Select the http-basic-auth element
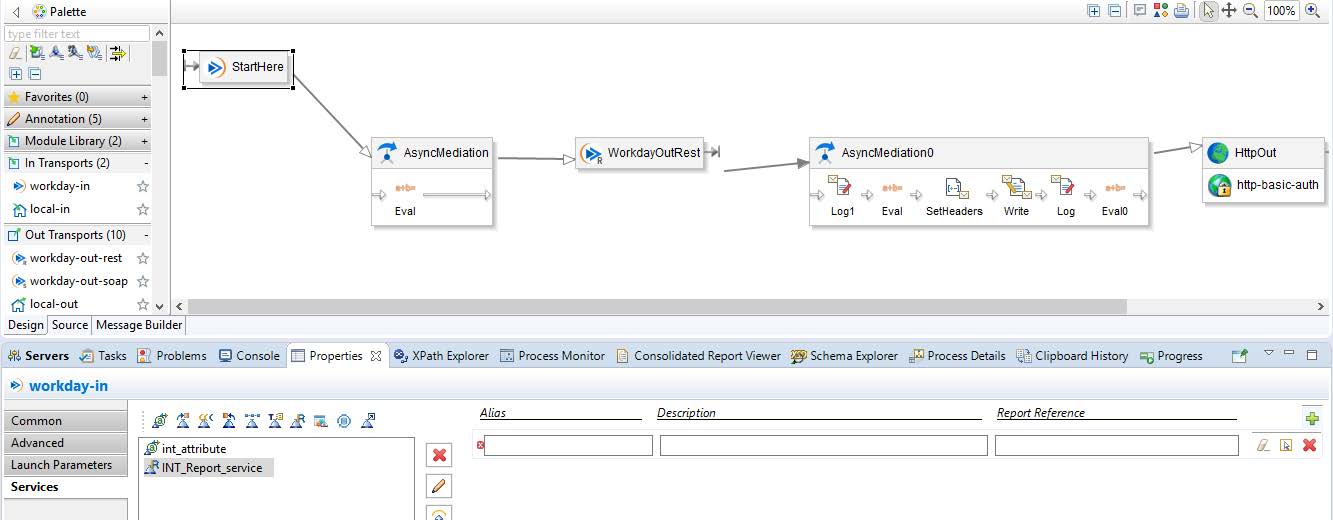 (1264, 185)
